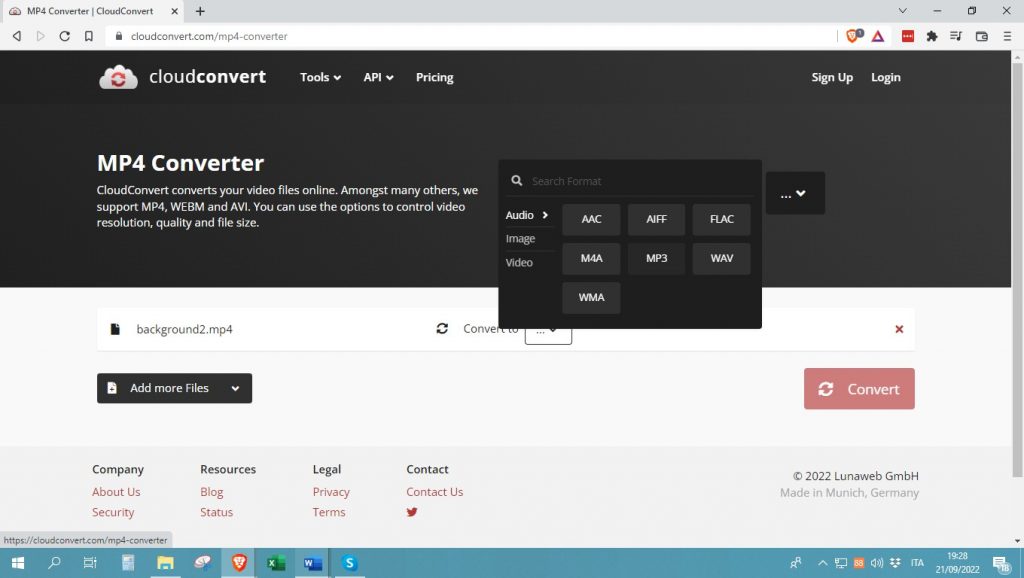Open the Add more Files dropdown arrow
Image resolution: width=1024 pixels, height=578 pixels.
235,388
